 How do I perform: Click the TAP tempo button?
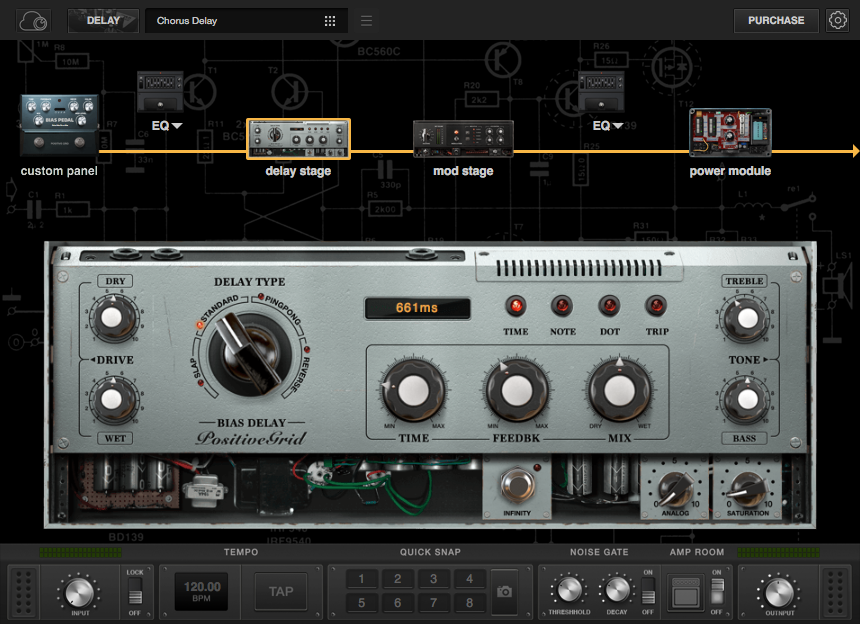pyautogui.click(x=281, y=592)
